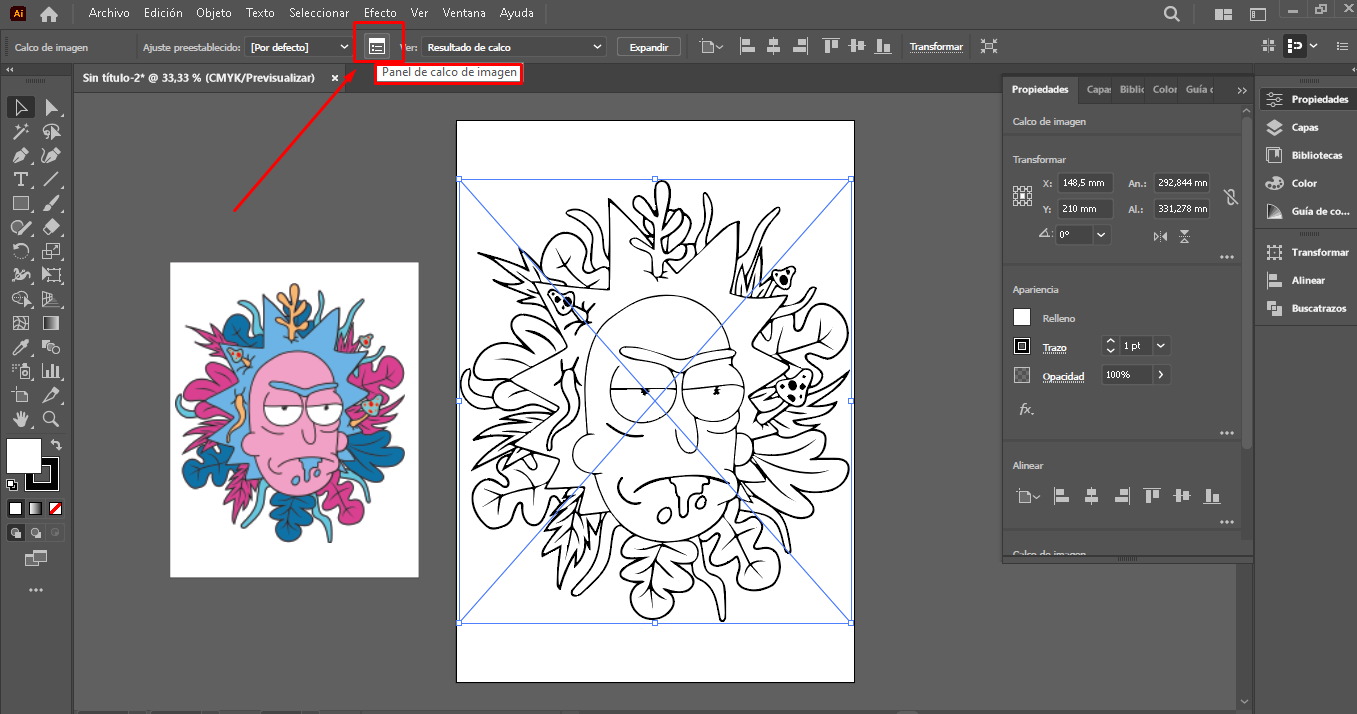
Task: Set paint mode to Gradient
Action: (36, 508)
